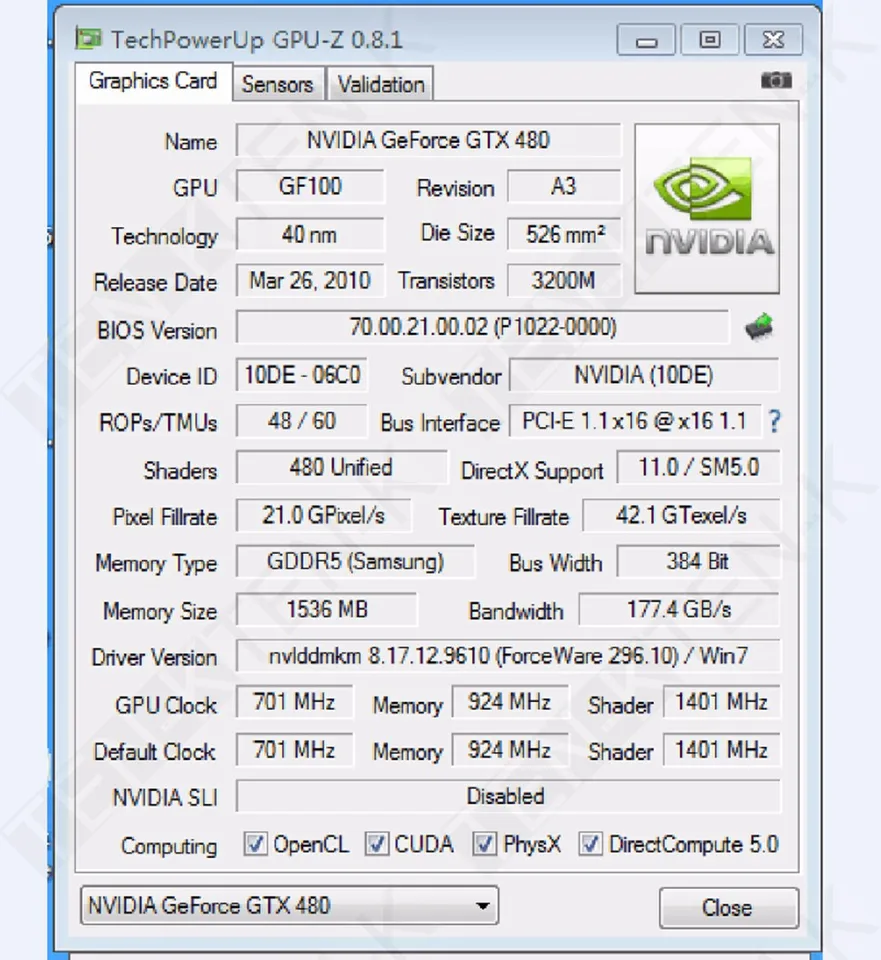Switch to the Sensors tab
Viewport: 881px width, 960px height.
277,84
